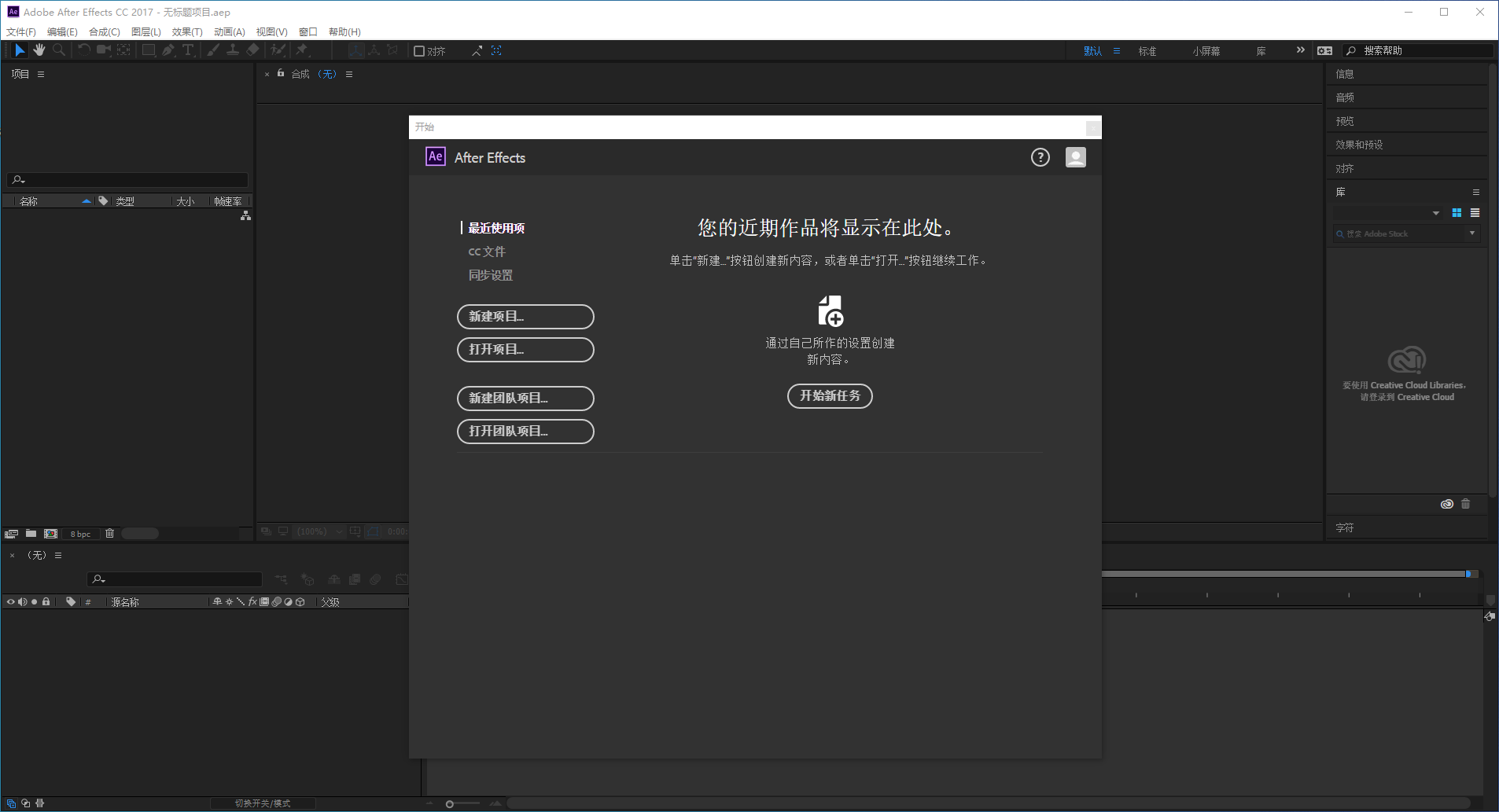Open the 窗口 menu
The width and height of the screenshot is (1499, 812).
pyautogui.click(x=308, y=31)
